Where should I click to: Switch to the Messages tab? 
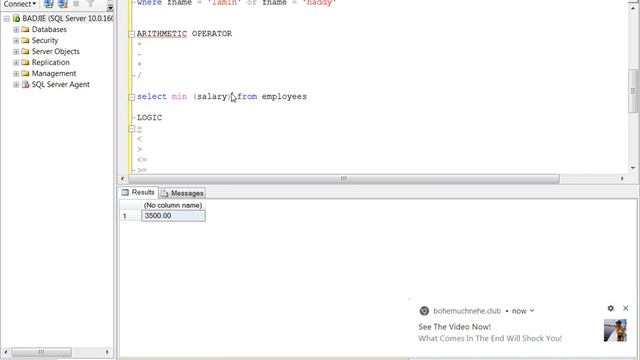point(182,193)
